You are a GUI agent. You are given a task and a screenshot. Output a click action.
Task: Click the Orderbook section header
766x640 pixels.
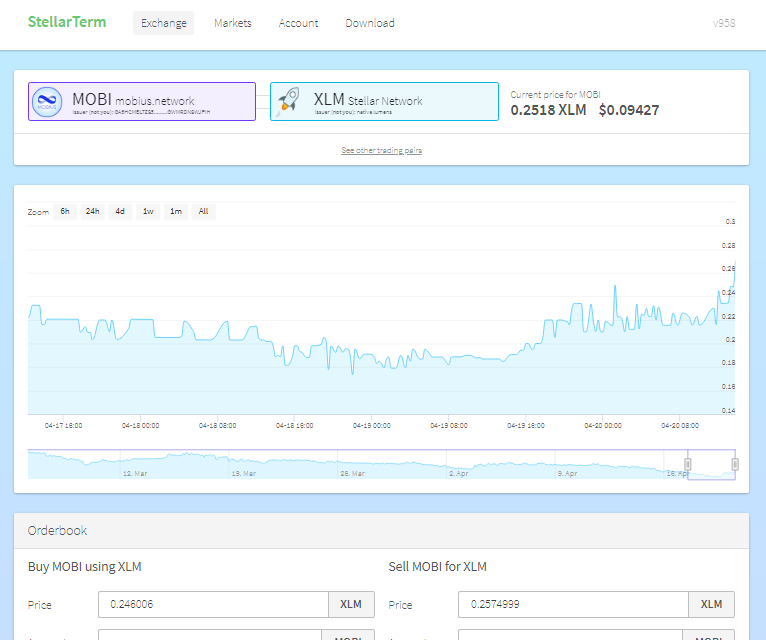pos(382,531)
